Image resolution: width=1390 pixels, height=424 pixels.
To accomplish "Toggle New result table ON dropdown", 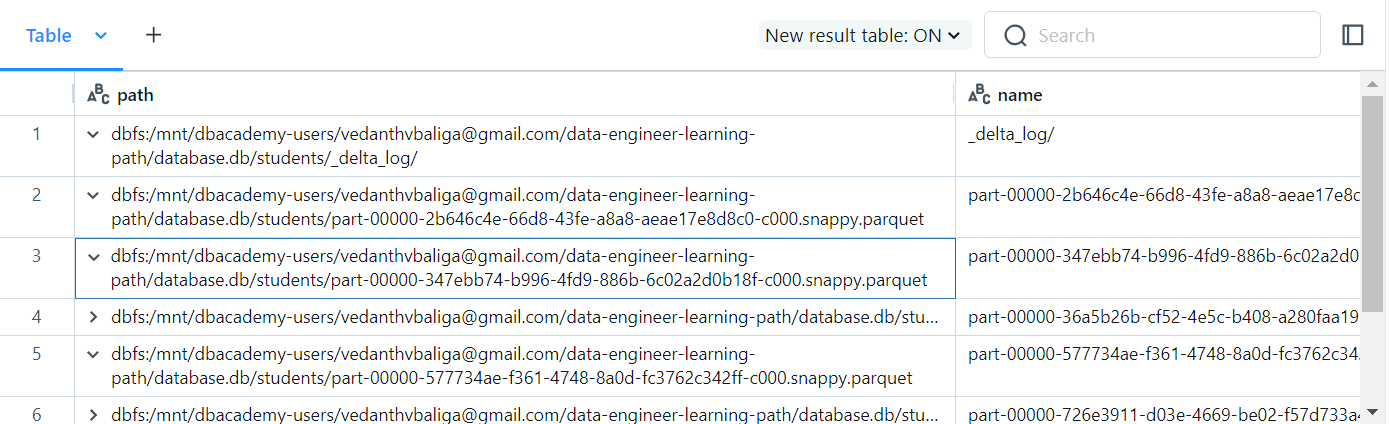I will (x=865, y=36).
